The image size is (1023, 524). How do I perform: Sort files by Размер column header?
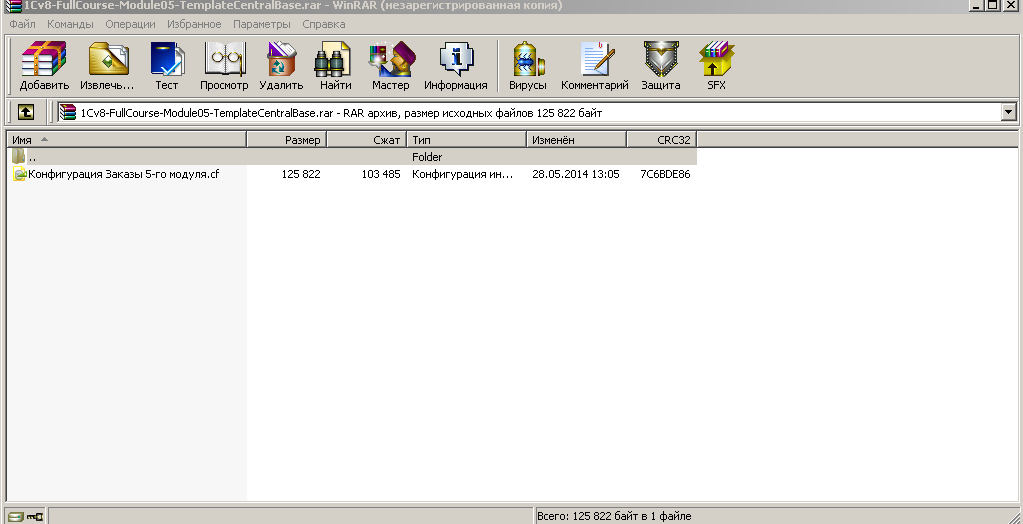(x=287, y=140)
